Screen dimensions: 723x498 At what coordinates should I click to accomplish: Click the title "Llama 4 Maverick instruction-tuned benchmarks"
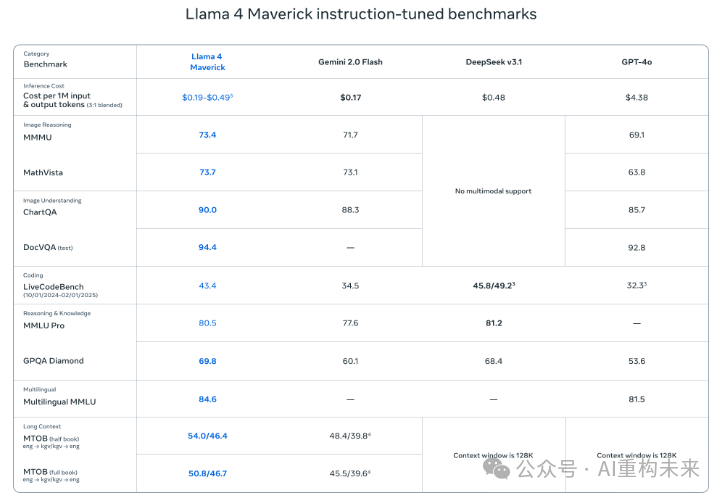click(x=361, y=14)
